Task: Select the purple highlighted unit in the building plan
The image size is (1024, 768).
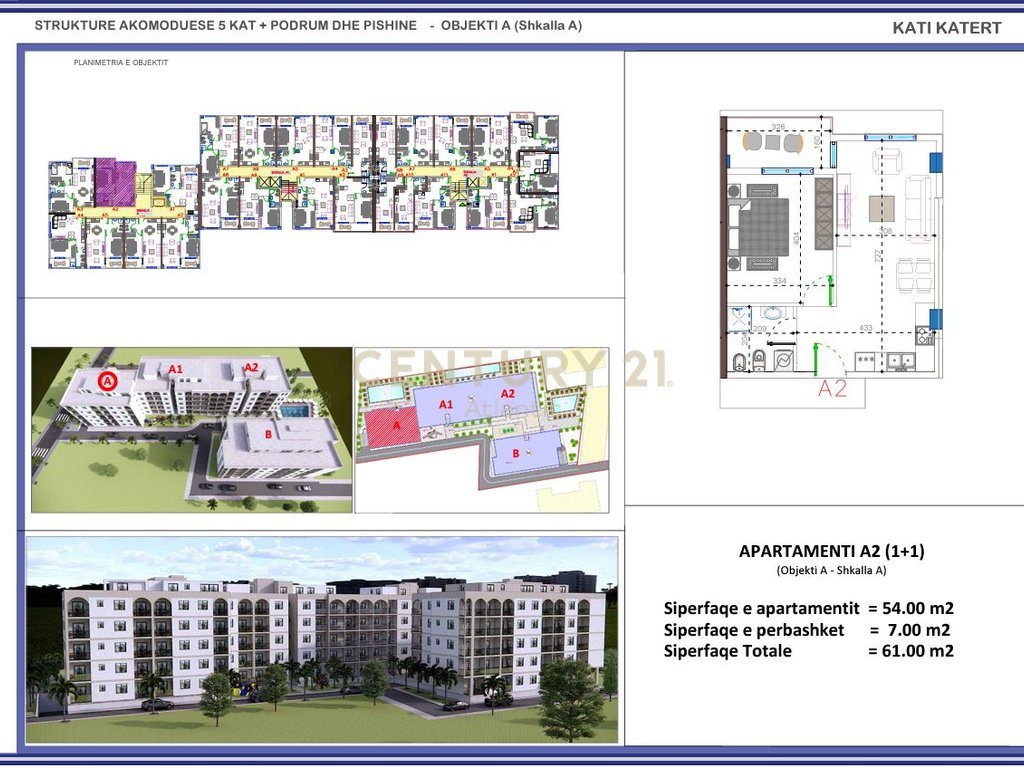Action: (x=116, y=184)
